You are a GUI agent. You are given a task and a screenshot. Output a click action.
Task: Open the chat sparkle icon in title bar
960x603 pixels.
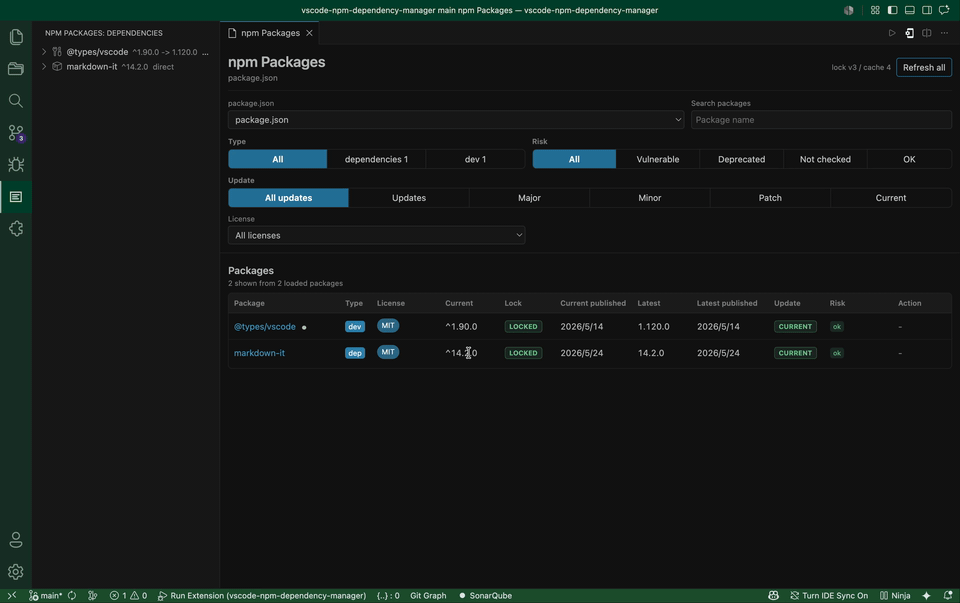tap(944, 10)
